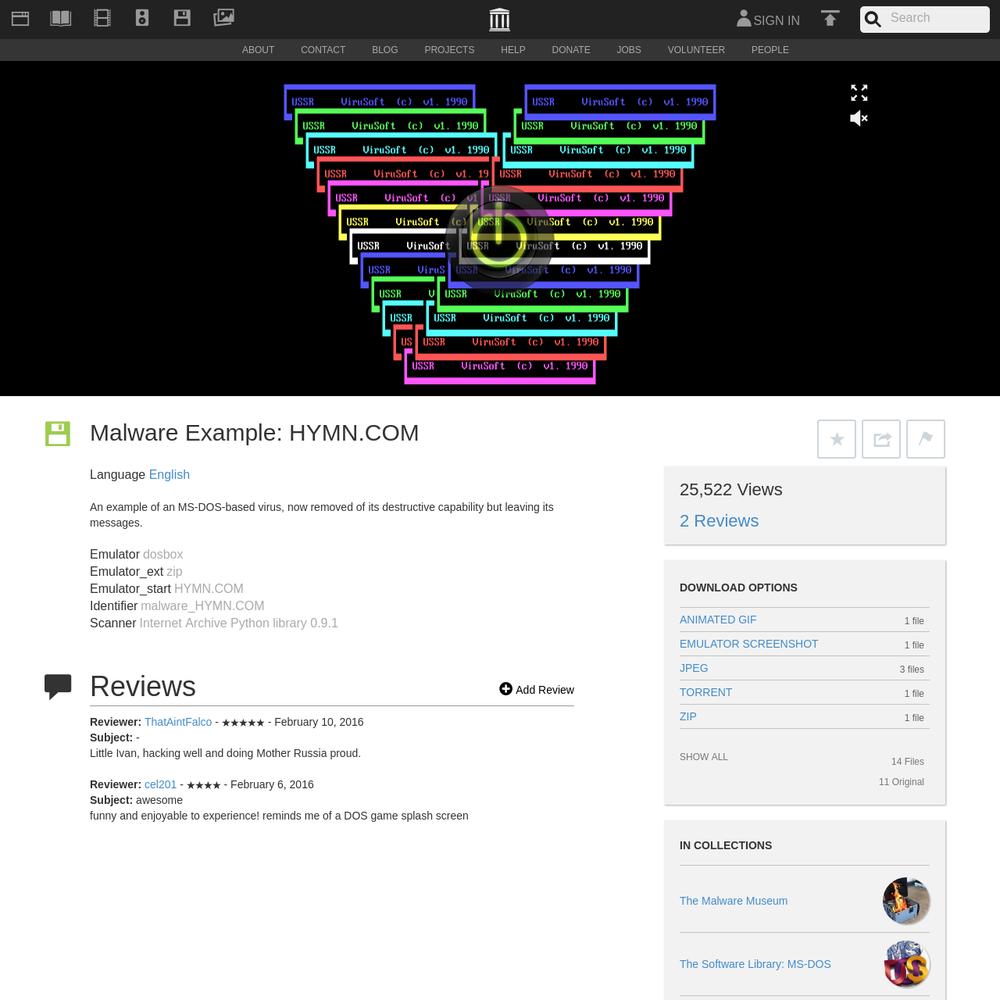Click the 25,522 Views counter
The image size is (1000, 1000).
pyautogui.click(x=731, y=490)
